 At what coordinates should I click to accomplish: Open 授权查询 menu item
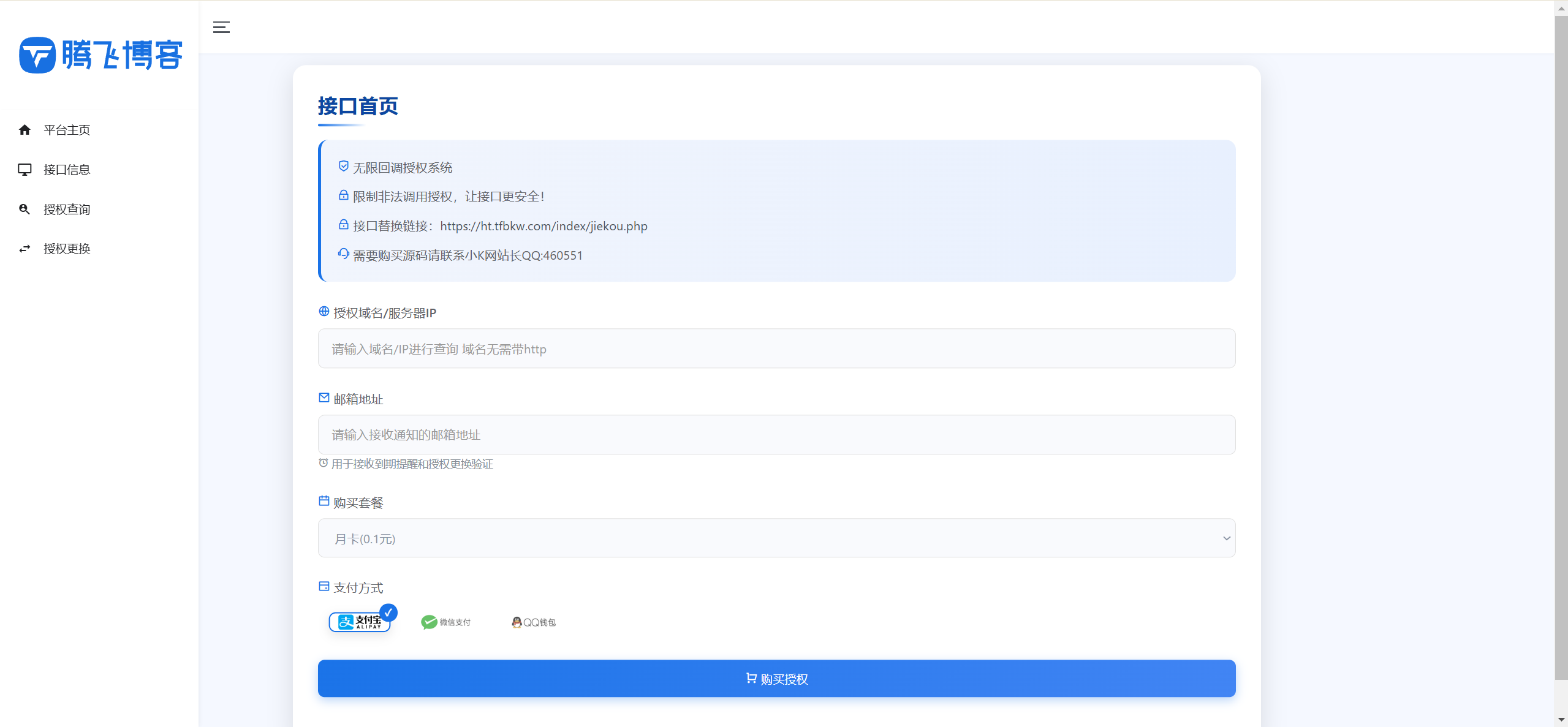click(67, 209)
